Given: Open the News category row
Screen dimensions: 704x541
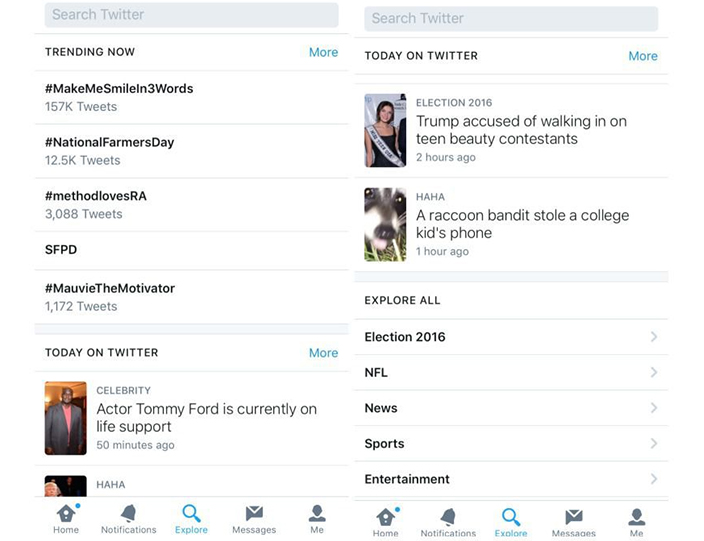Looking at the screenshot, I should pos(510,408).
